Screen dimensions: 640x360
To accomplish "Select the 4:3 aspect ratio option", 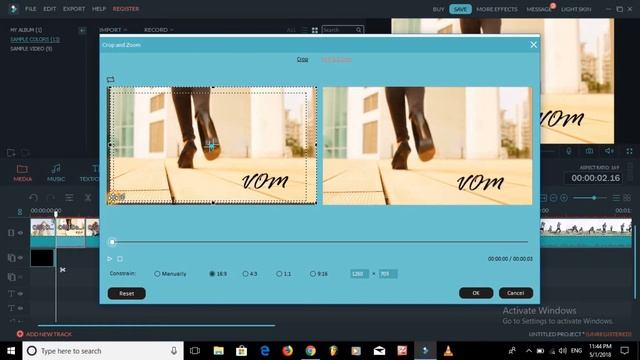I will click(250, 274).
